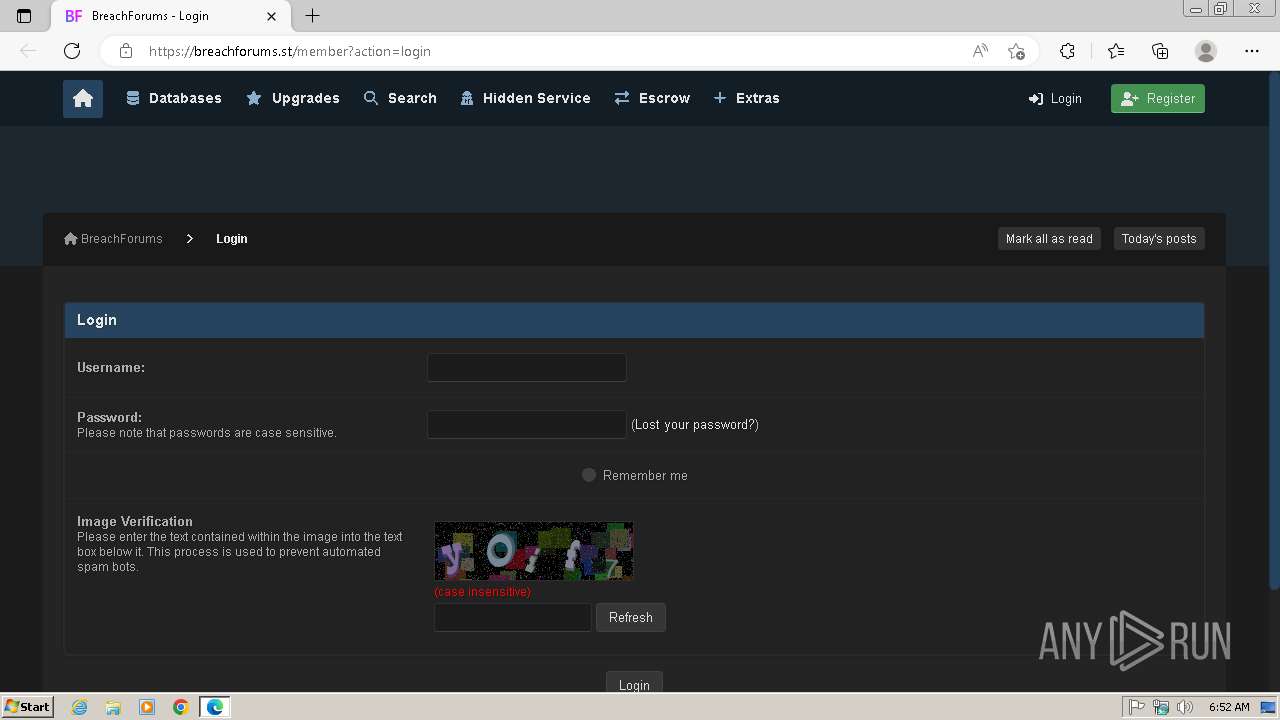Click the Escrow exchange arrows icon
The image size is (1280, 720).
(x=622, y=98)
